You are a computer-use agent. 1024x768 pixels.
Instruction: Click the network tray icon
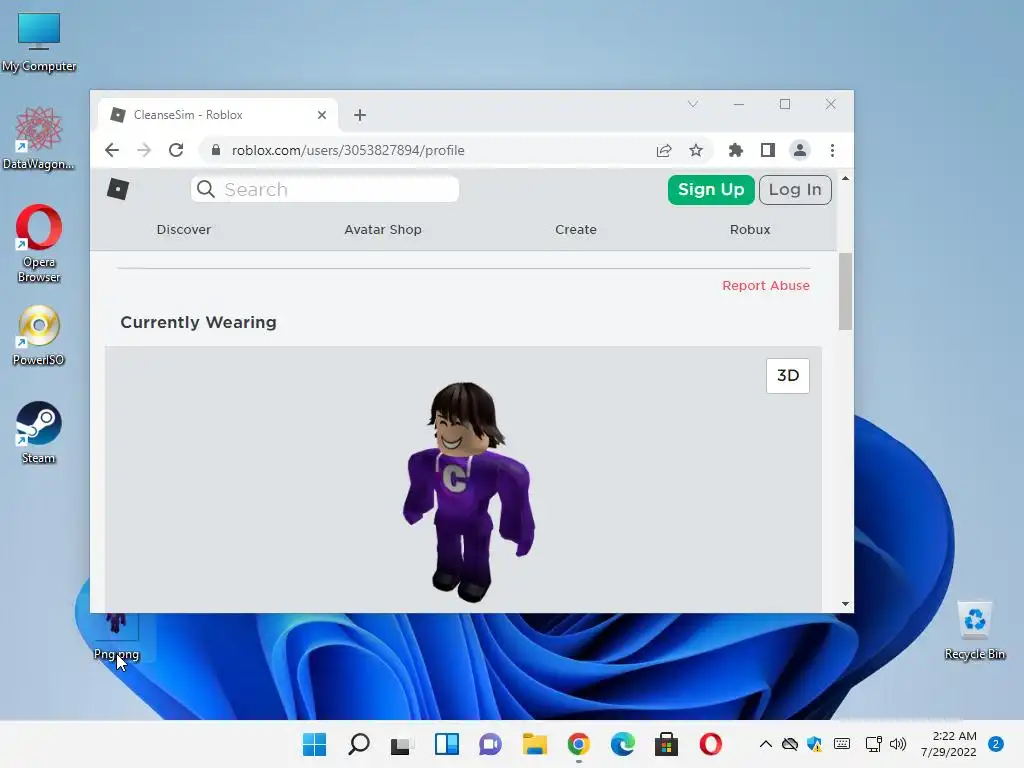(x=873, y=744)
